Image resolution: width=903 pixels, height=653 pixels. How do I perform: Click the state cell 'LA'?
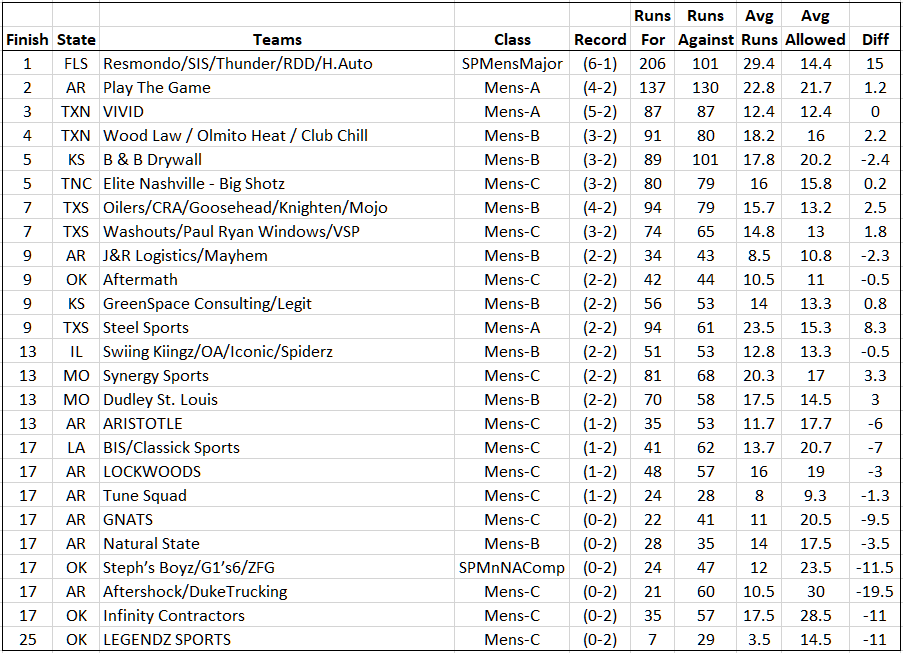(76, 447)
